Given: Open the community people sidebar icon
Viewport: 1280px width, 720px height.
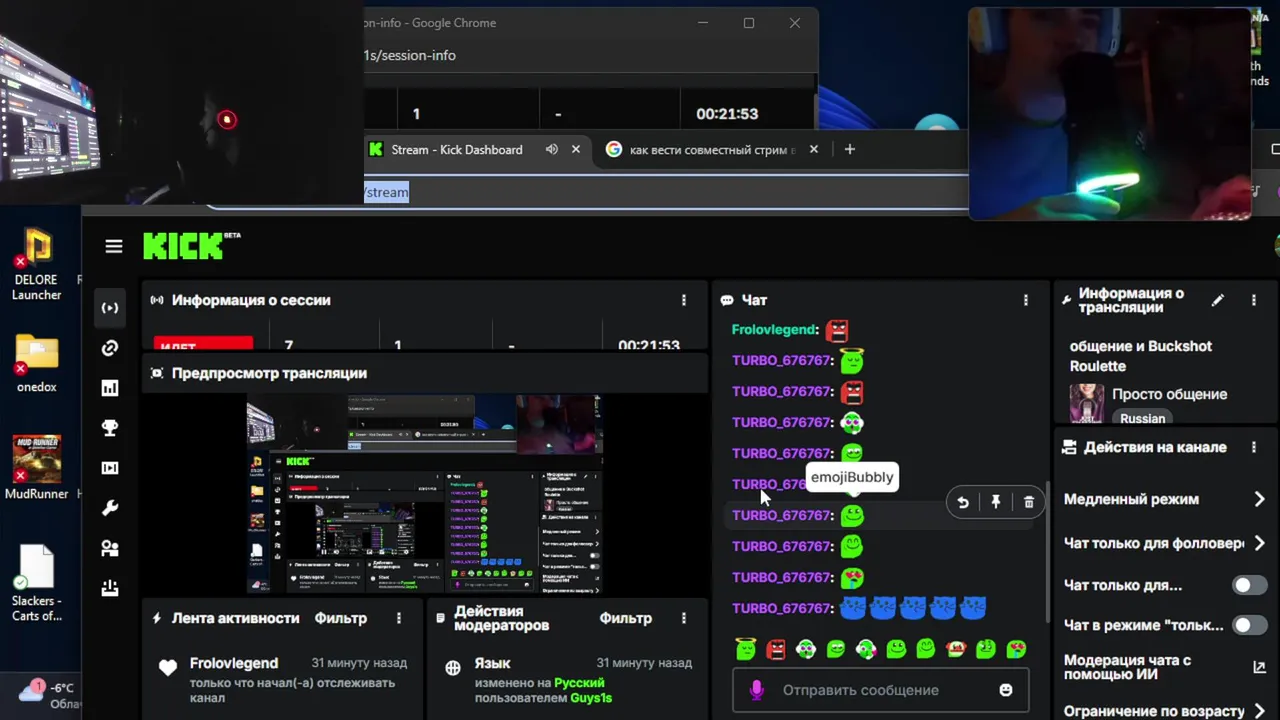Looking at the screenshot, I should (x=110, y=548).
